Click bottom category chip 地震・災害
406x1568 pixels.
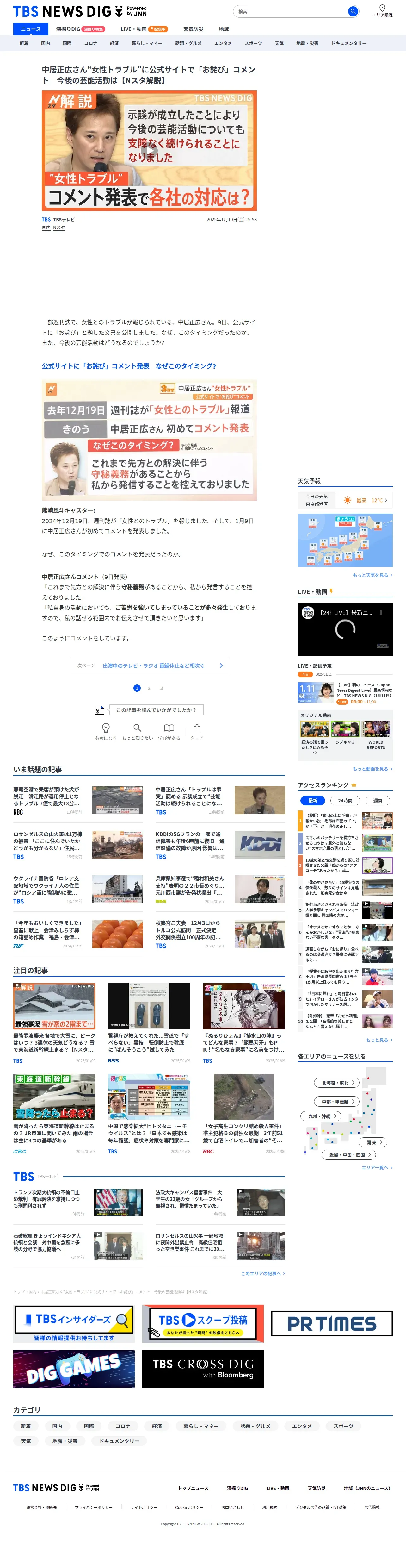tap(65, 1441)
